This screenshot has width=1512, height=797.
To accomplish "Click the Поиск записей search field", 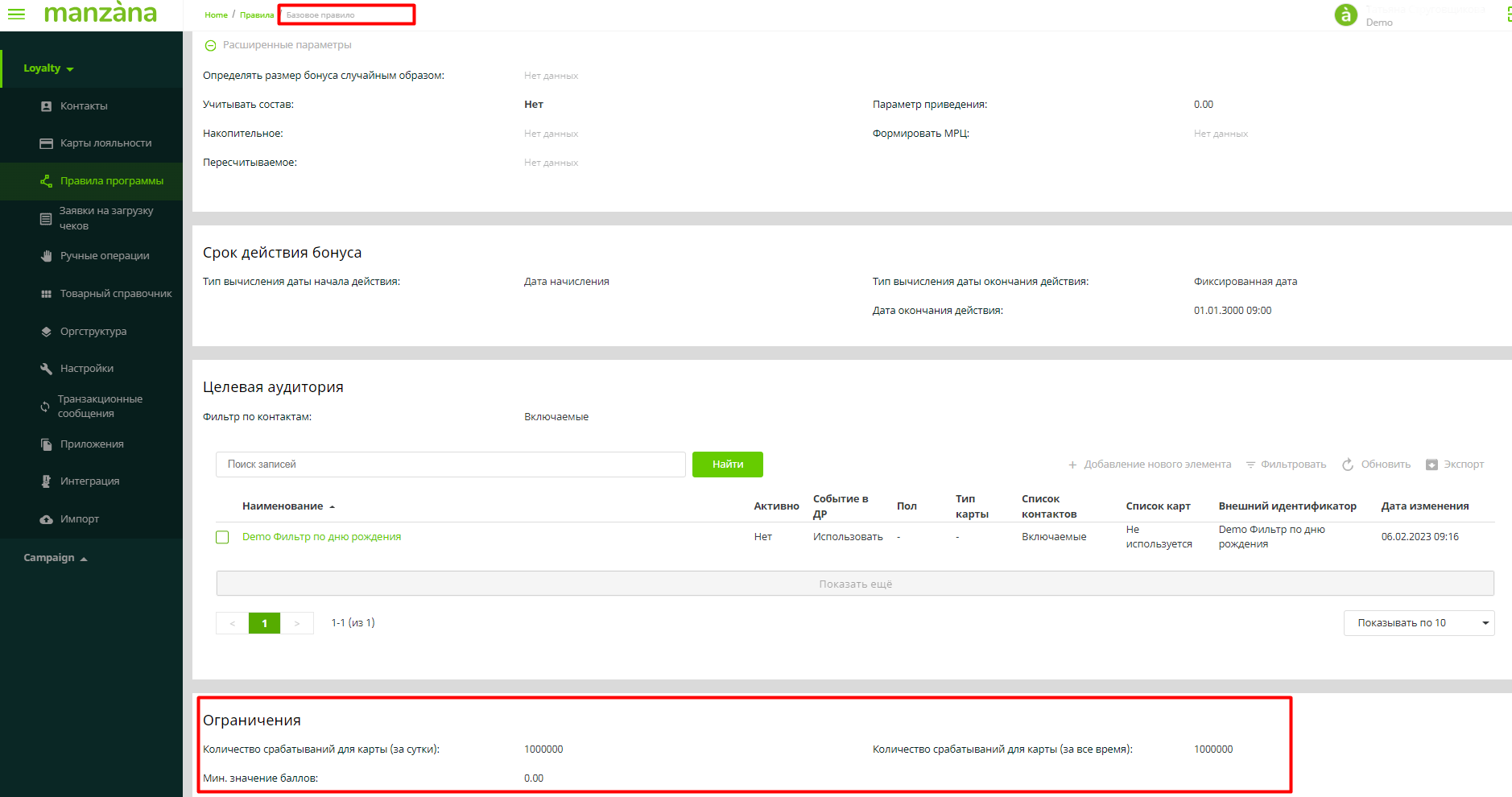I will tap(450, 465).
